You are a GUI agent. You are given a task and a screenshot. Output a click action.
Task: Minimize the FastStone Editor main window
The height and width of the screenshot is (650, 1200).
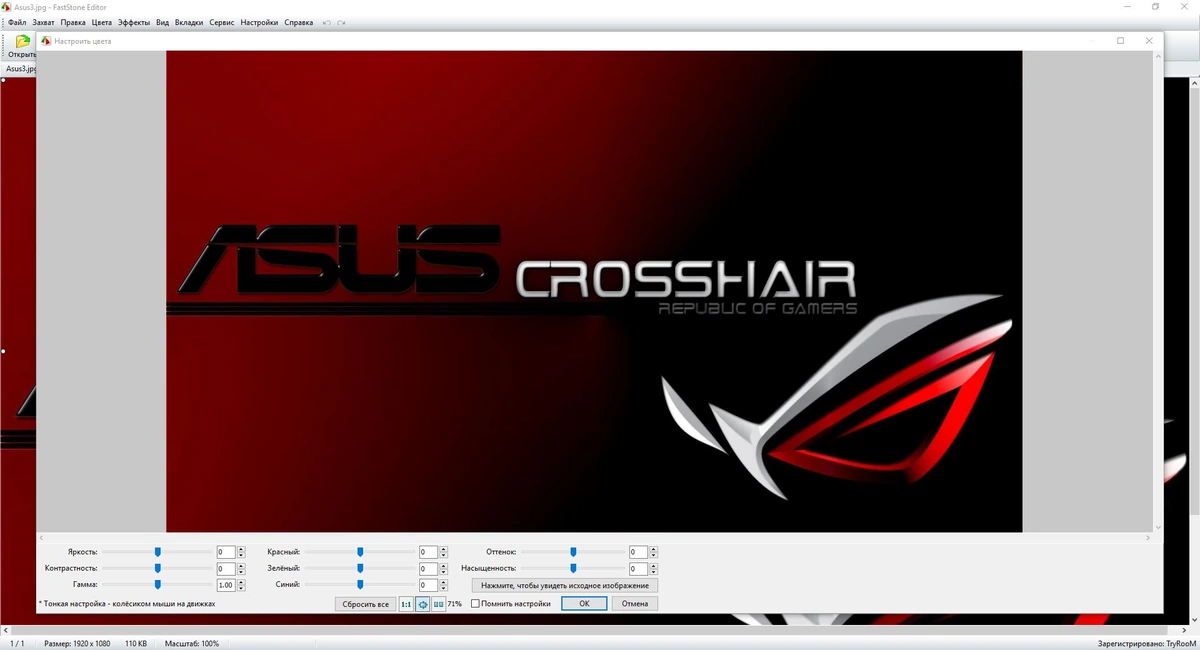click(x=1126, y=7)
